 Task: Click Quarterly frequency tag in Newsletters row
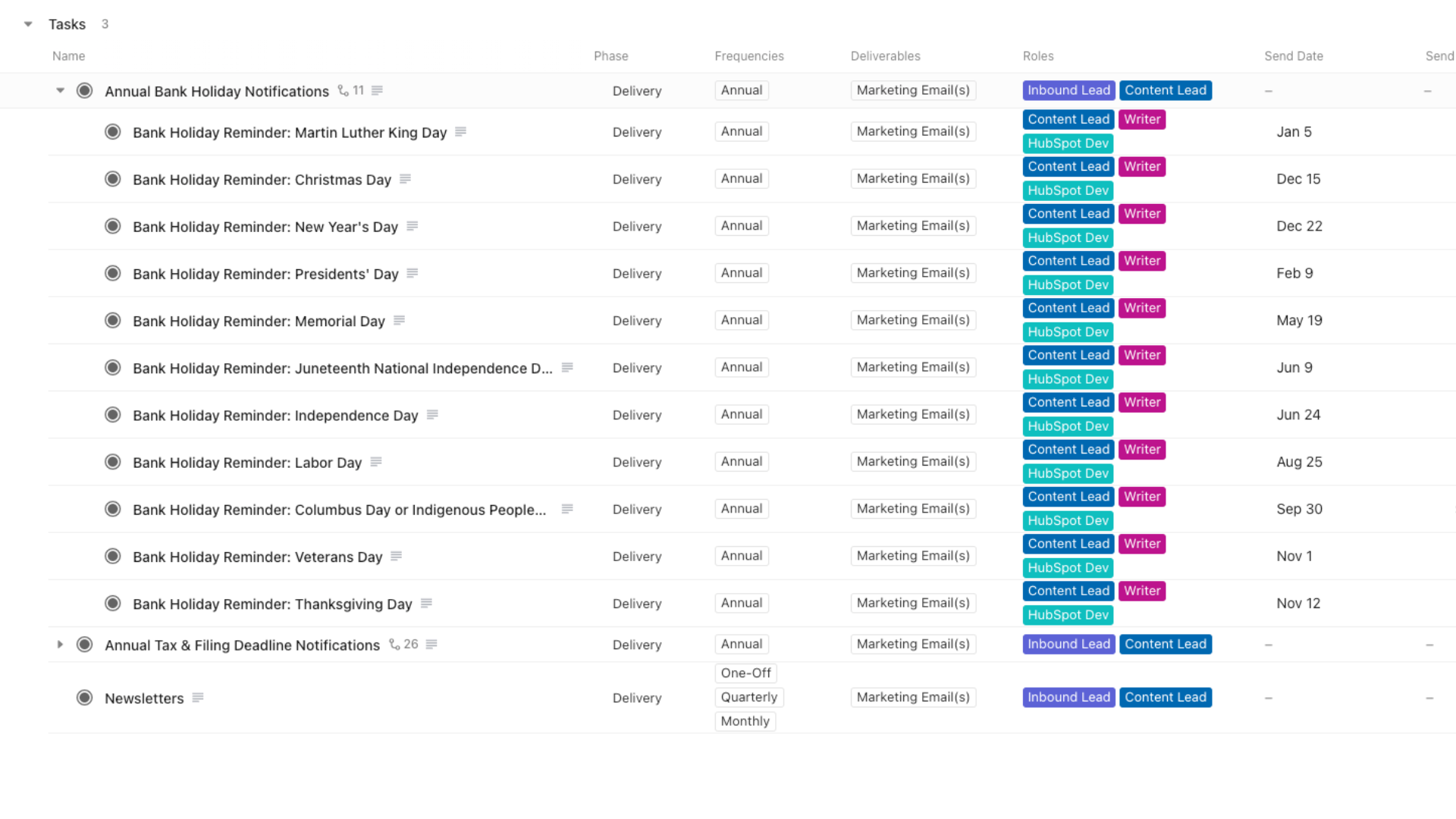pos(748,697)
